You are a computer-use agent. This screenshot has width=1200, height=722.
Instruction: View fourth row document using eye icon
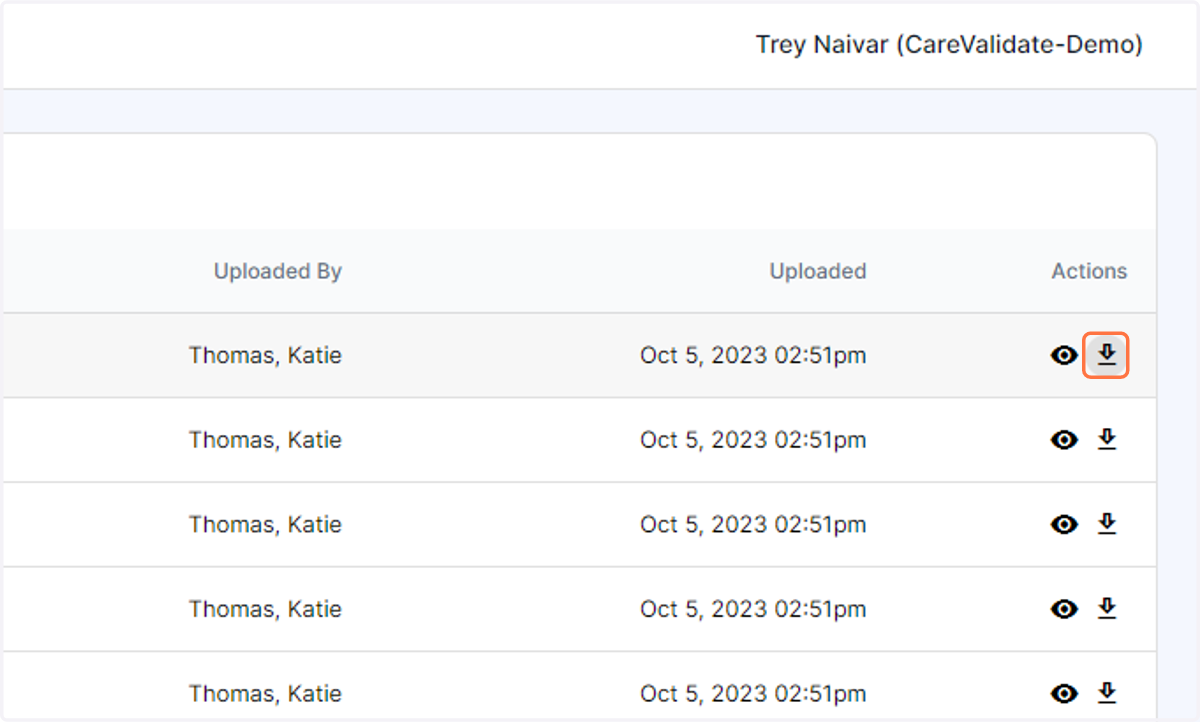pos(1064,609)
